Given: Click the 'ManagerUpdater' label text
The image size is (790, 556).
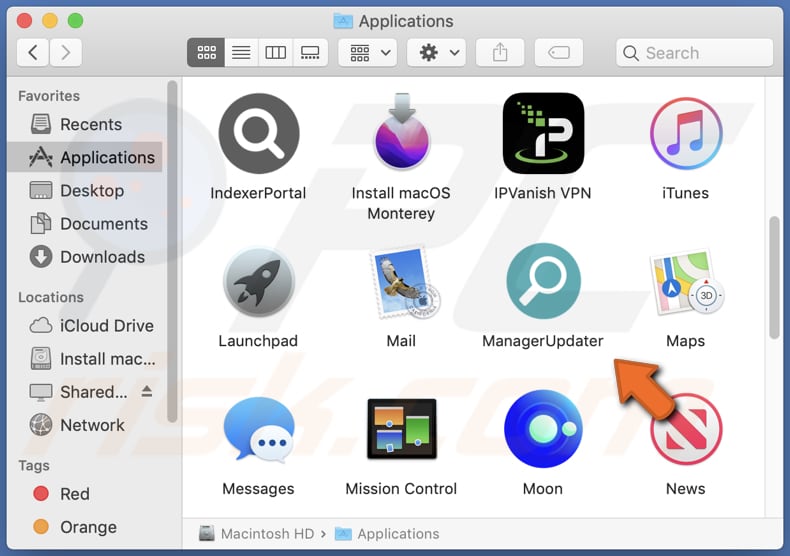Looking at the screenshot, I should coord(543,341).
